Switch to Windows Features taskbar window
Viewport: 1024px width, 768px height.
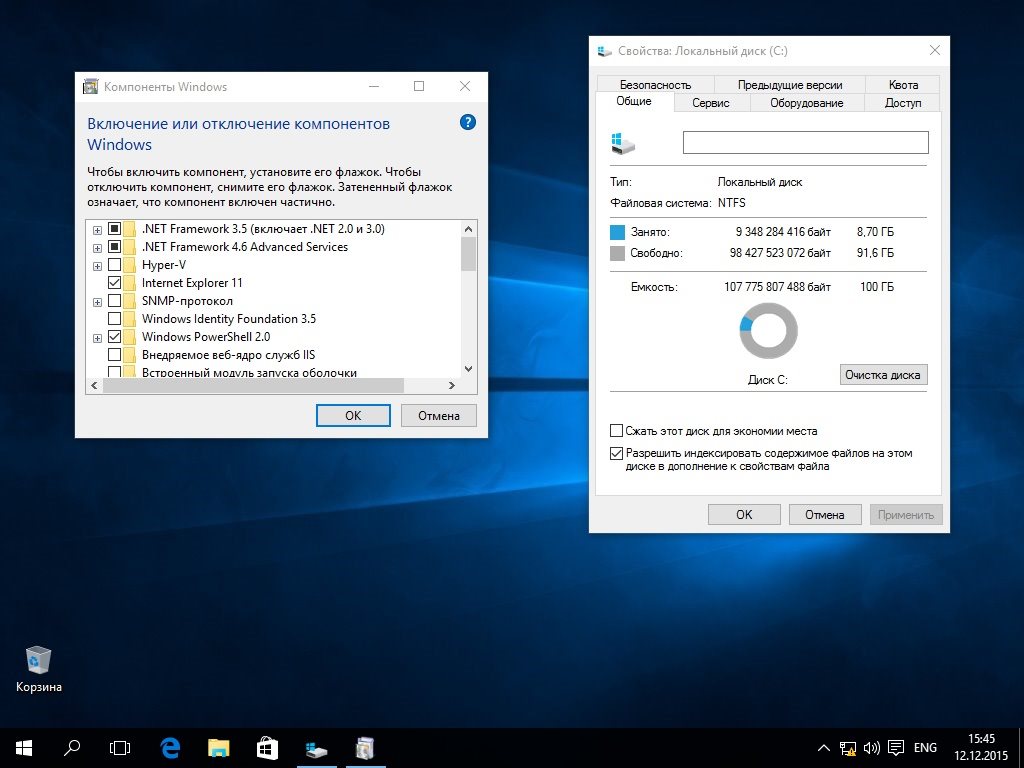[x=365, y=748]
